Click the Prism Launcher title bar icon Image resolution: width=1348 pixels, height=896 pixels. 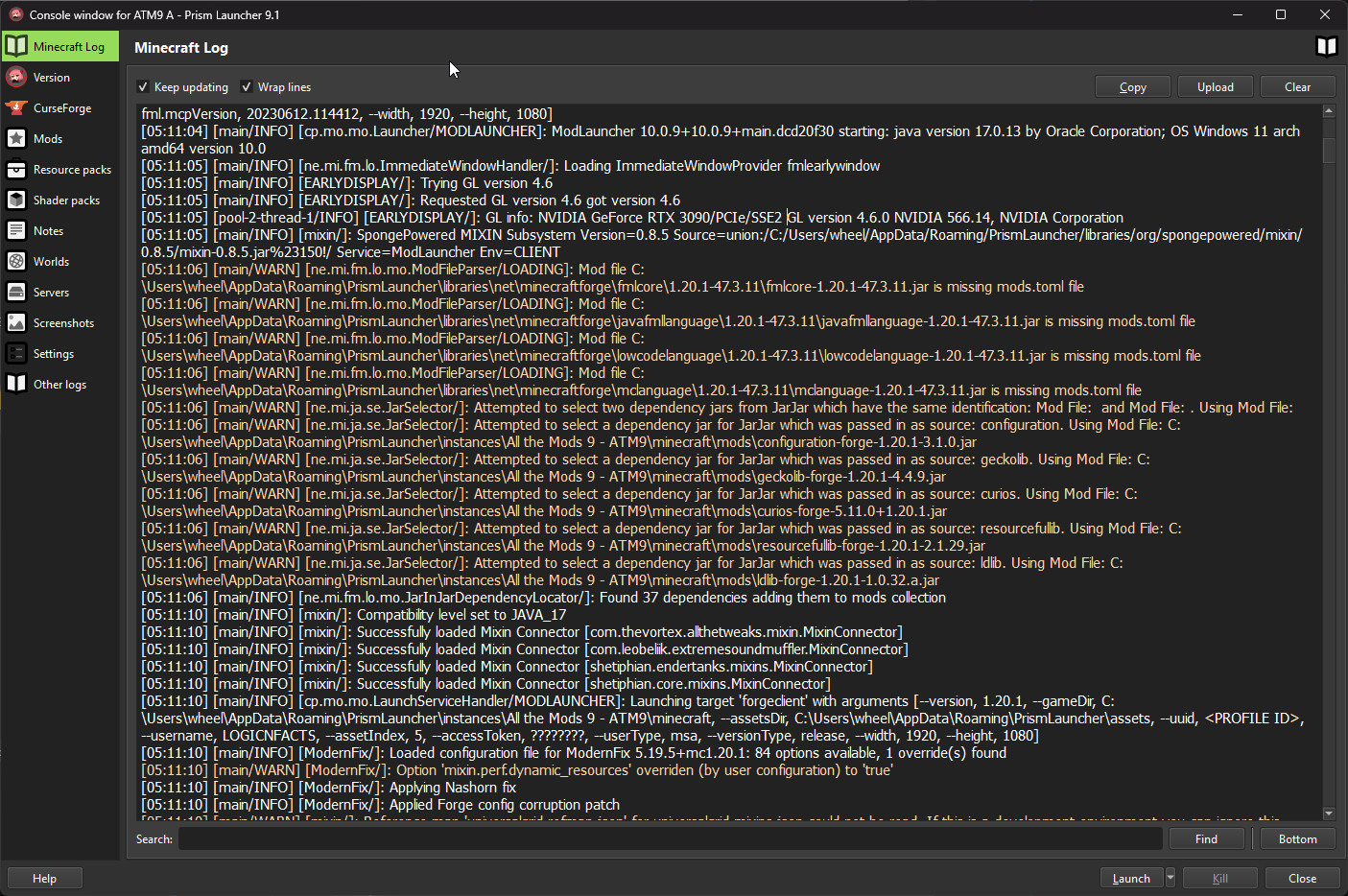15,14
